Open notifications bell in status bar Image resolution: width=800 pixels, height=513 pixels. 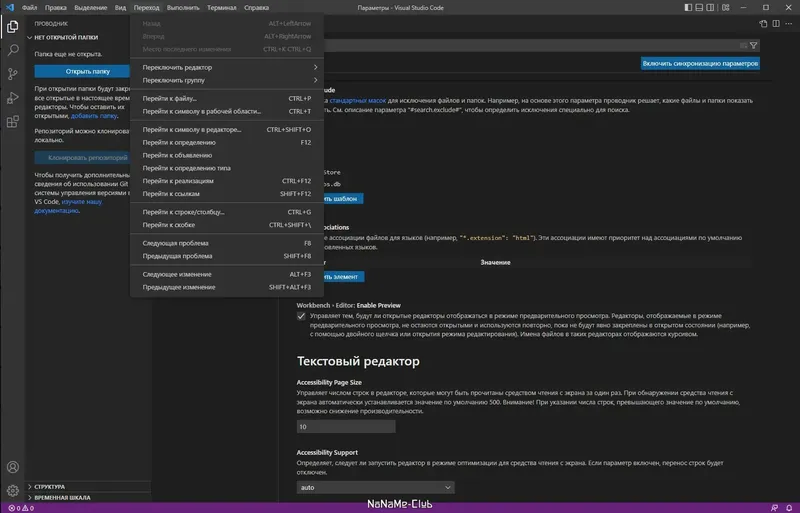[789, 508]
